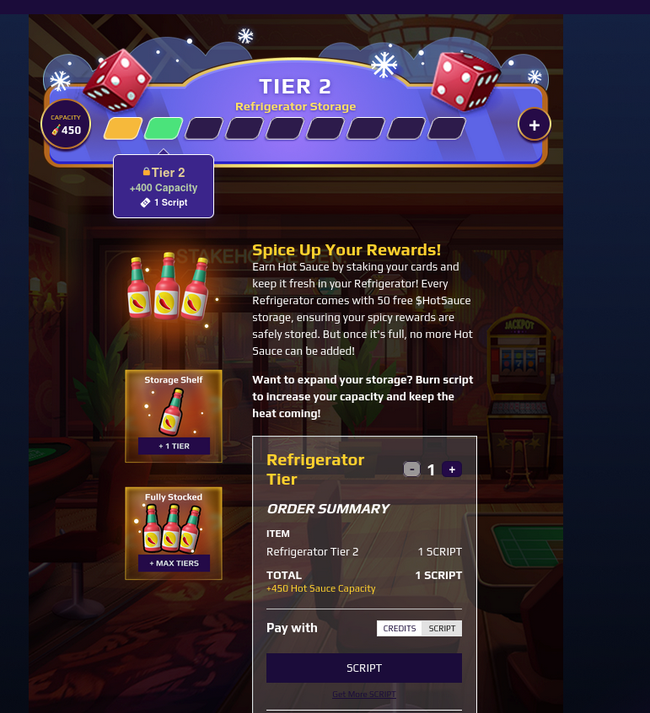
Task: Click the left red dice icon
Action: [x=117, y=80]
